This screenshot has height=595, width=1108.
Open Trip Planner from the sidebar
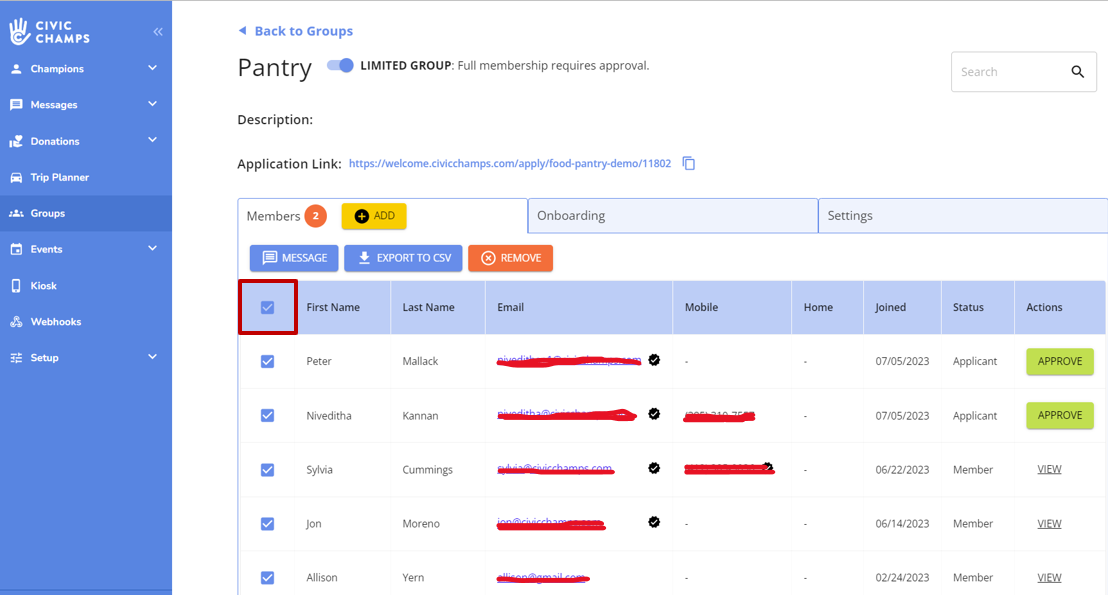59,177
